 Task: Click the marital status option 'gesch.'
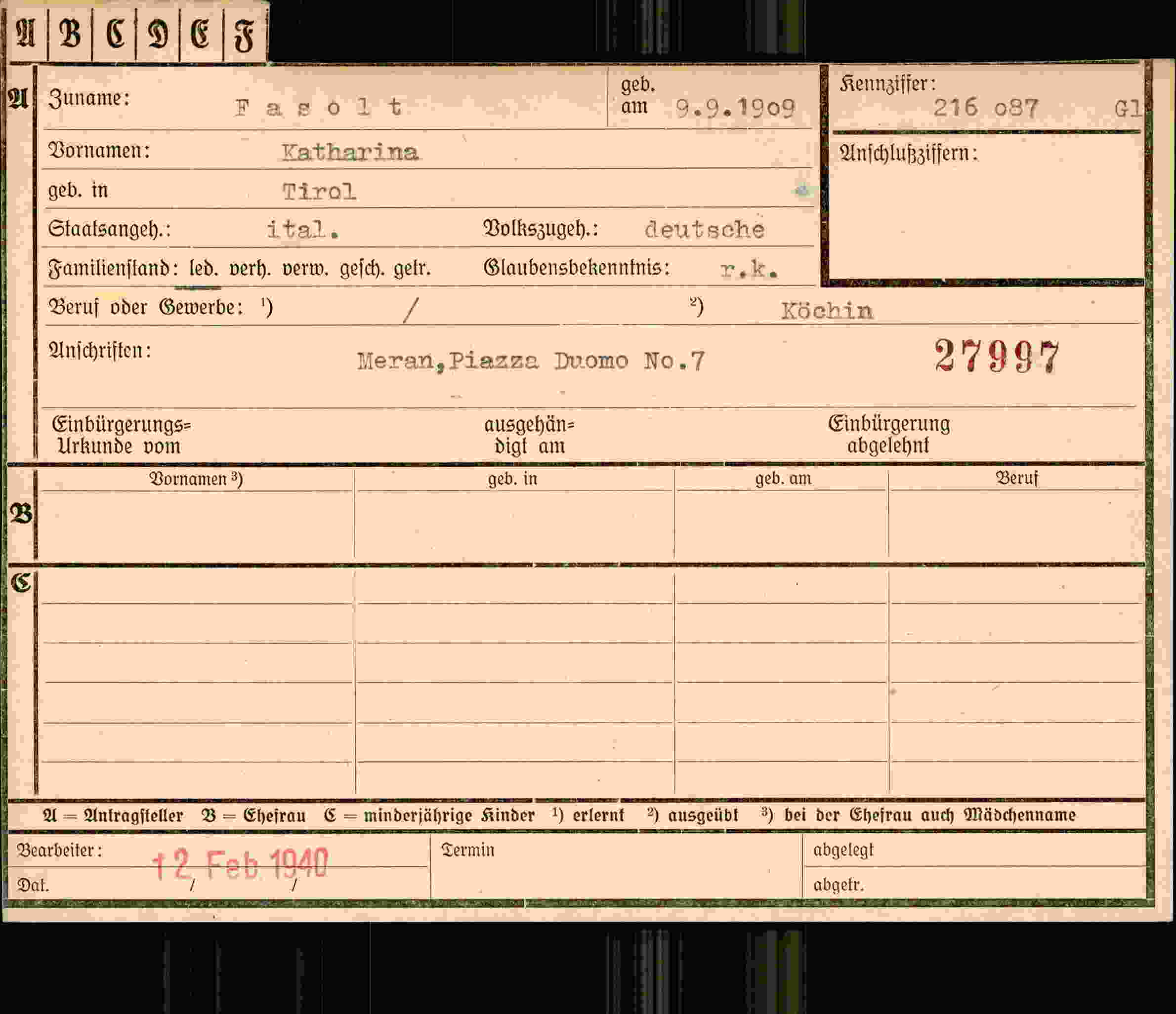pyautogui.click(x=362, y=268)
